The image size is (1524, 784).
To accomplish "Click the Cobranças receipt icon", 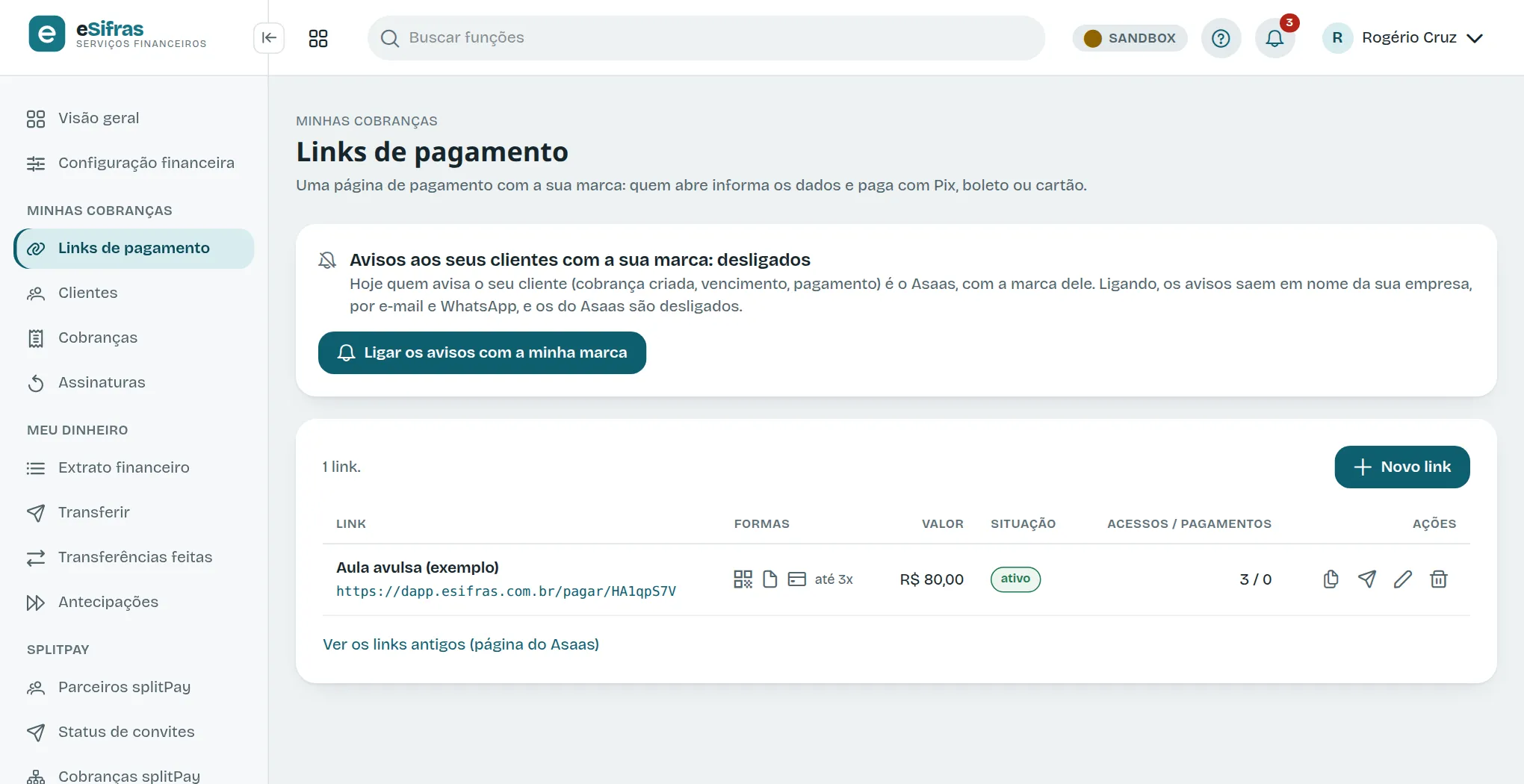I will pos(36,338).
